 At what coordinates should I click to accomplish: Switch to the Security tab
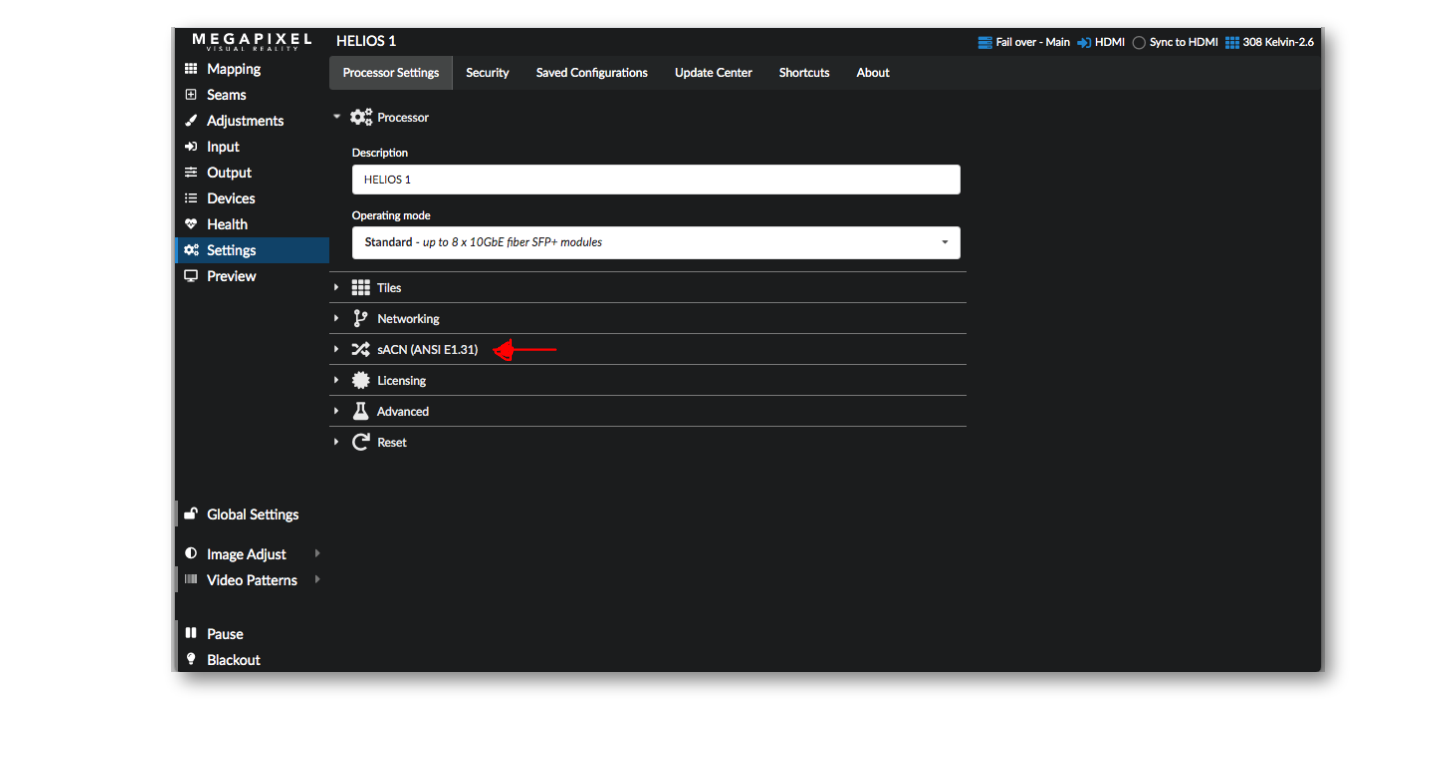pyautogui.click(x=487, y=73)
